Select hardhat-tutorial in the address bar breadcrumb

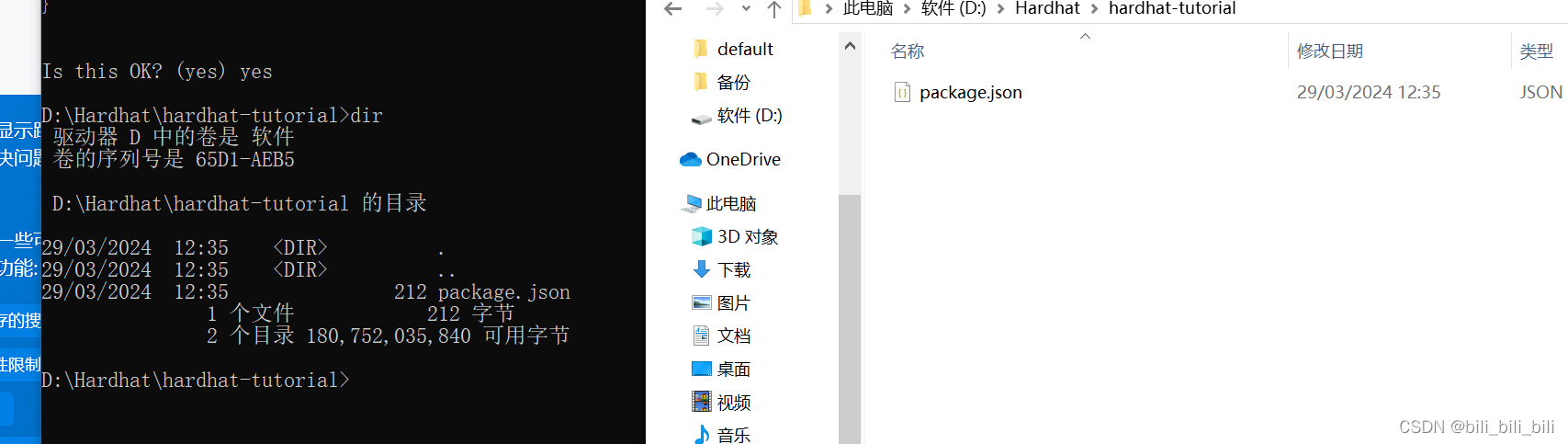click(1172, 8)
